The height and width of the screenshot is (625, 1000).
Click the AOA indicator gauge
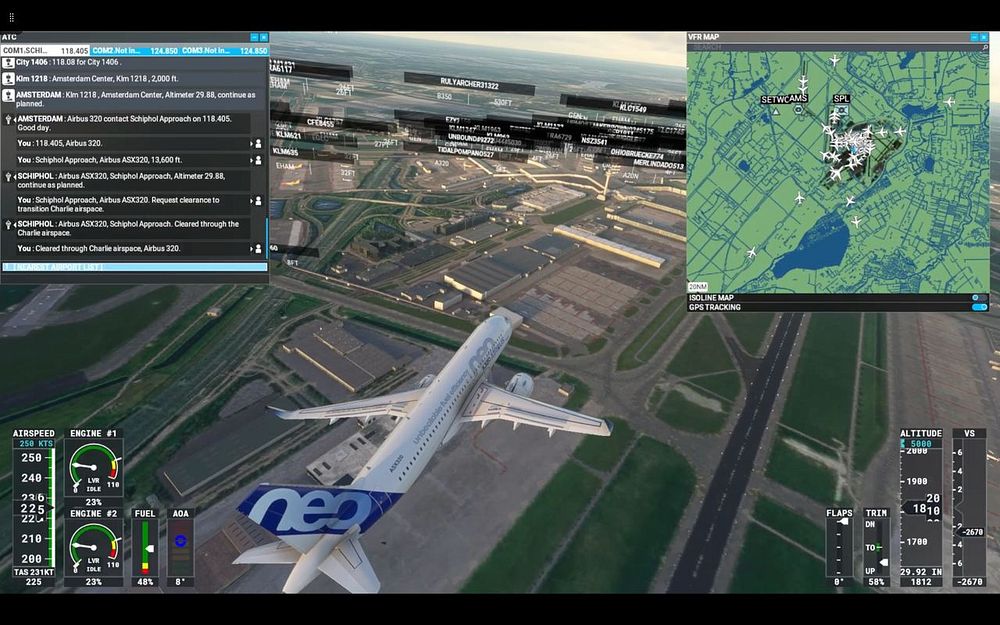[180, 547]
